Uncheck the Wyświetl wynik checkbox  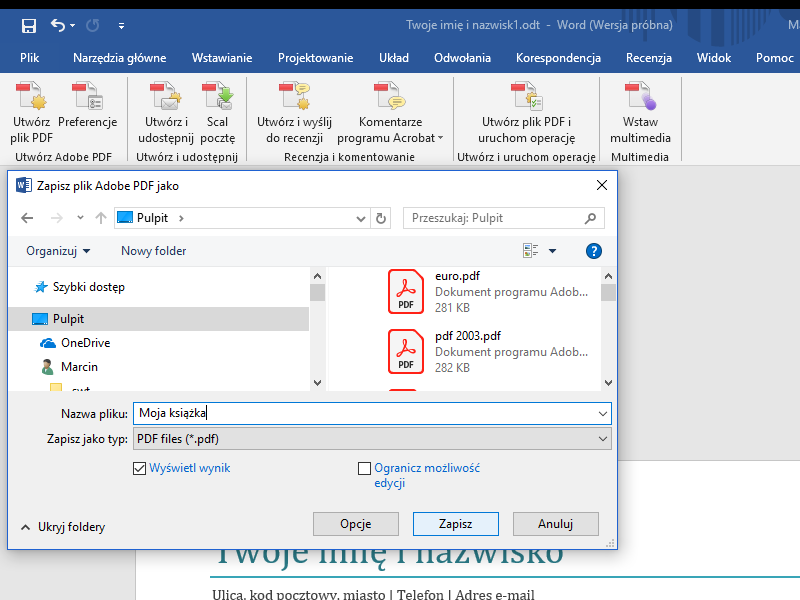pos(139,468)
